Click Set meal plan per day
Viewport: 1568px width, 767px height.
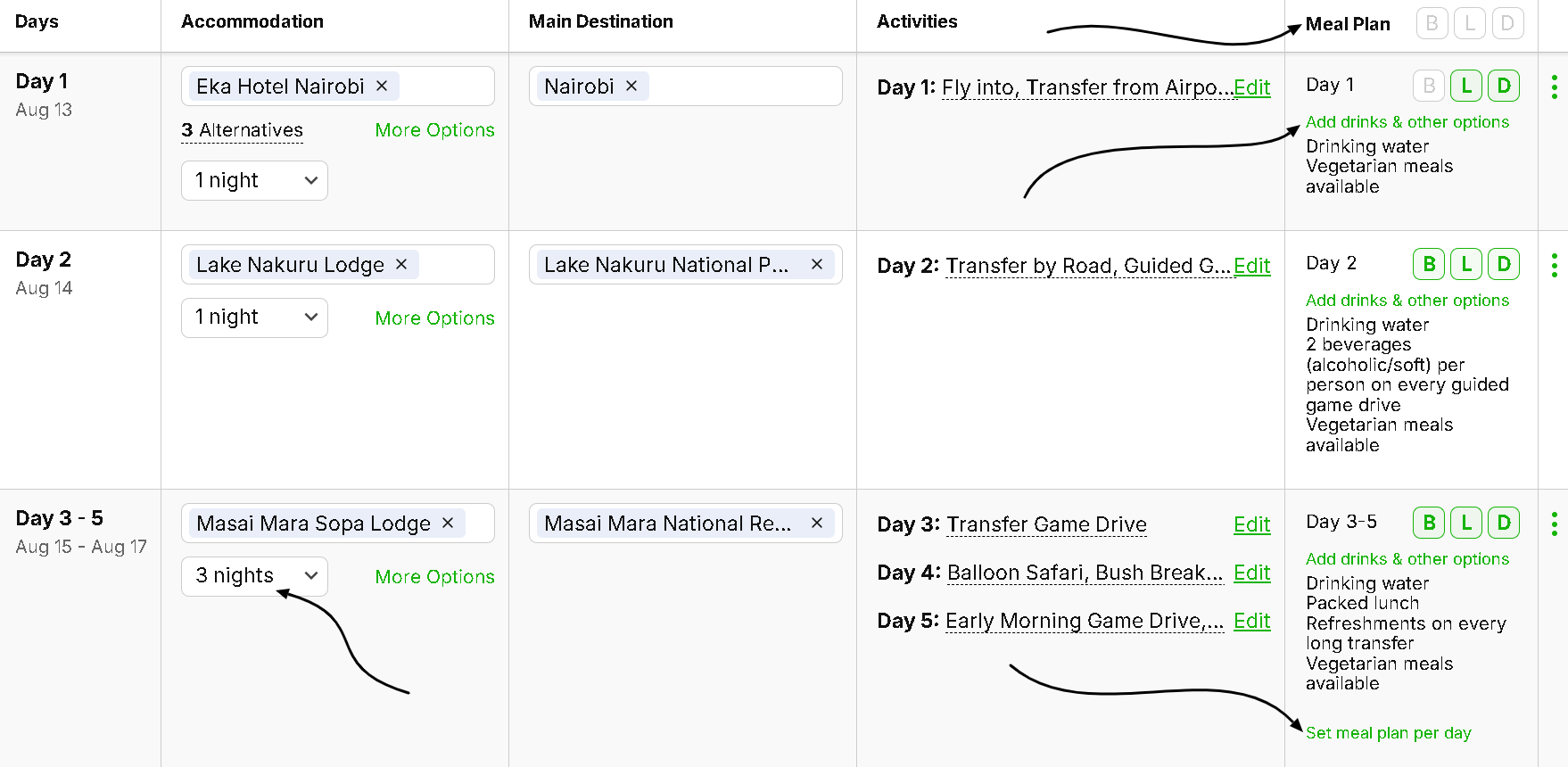(1388, 733)
